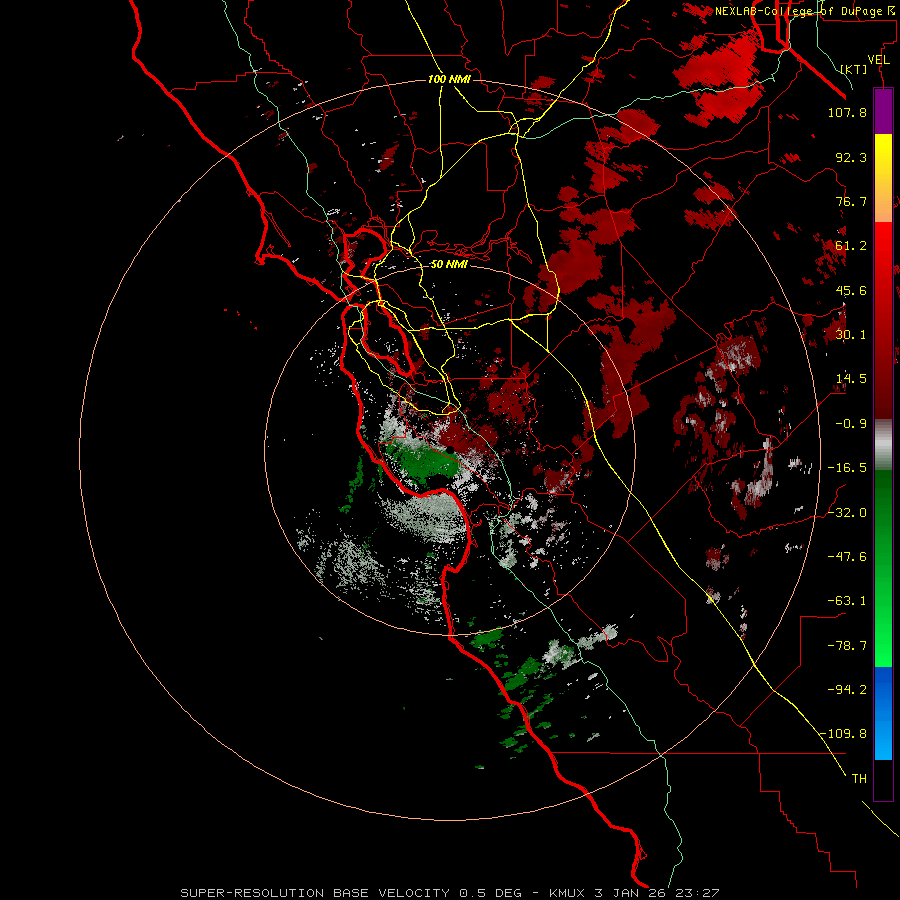Click the "KMUX" station ID in the caption

[x=567, y=893]
